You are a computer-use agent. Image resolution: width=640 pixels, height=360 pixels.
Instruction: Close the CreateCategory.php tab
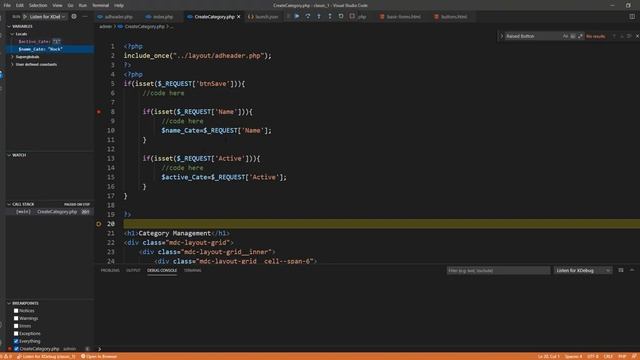239,17
